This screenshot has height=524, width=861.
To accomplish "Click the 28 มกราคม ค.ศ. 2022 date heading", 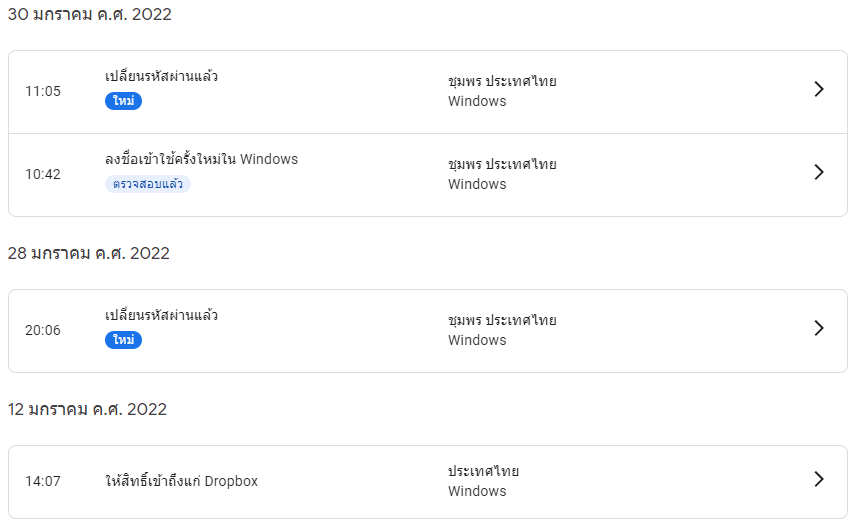I will click(89, 253).
